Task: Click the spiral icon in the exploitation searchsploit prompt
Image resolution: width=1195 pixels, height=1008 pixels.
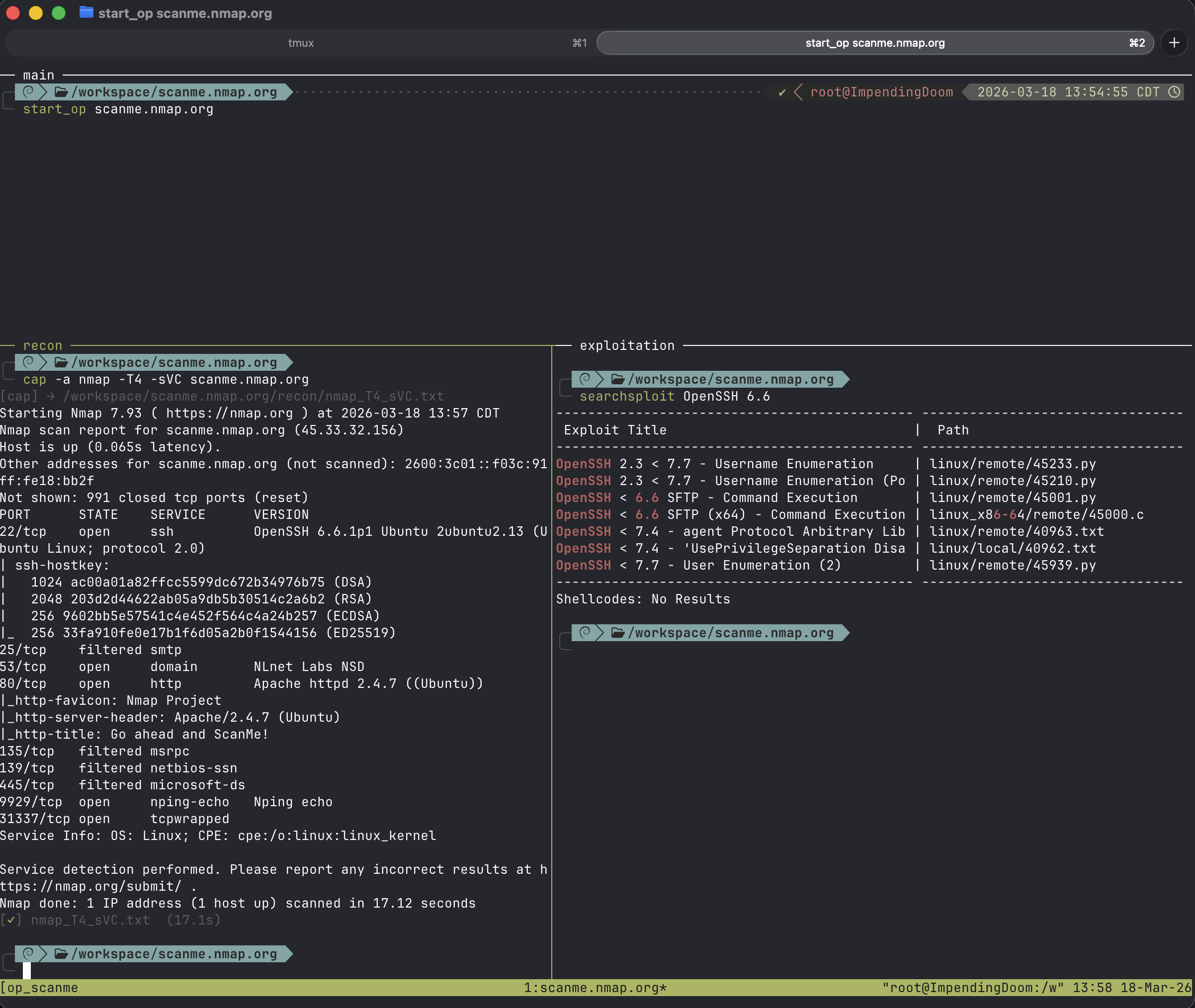Action: click(585, 379)
